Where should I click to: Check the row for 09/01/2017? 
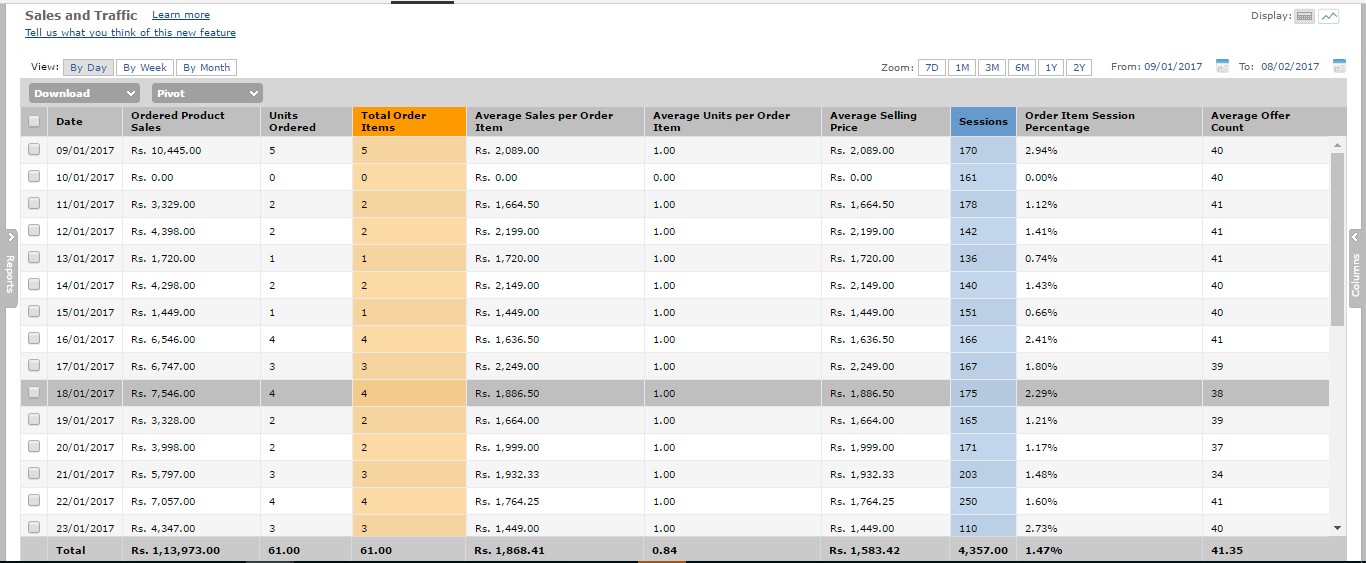(x=34, y=150)
